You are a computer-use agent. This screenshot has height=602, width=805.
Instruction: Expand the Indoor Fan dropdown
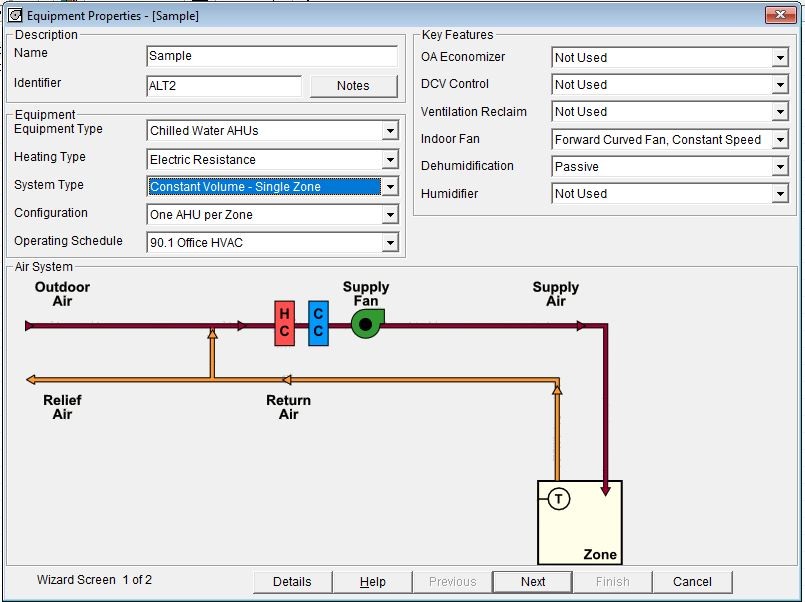(x=779, y=140)
